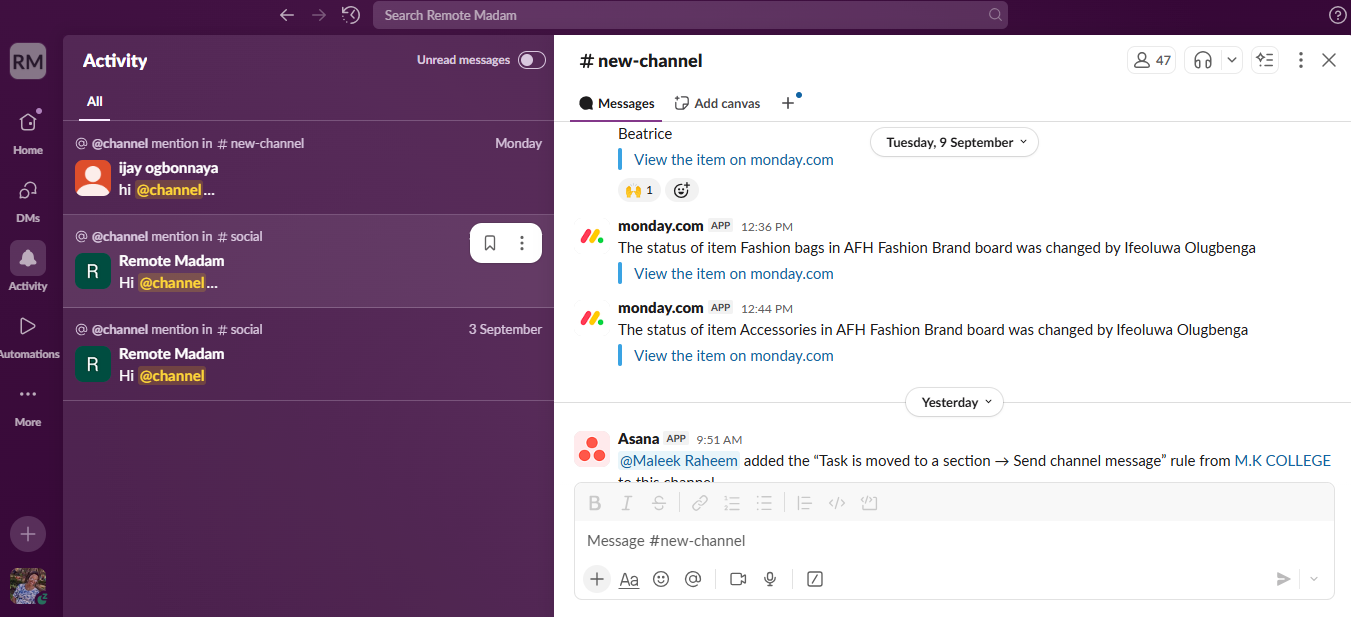Open DMs in the sidebar

click(x=28, y=200)
